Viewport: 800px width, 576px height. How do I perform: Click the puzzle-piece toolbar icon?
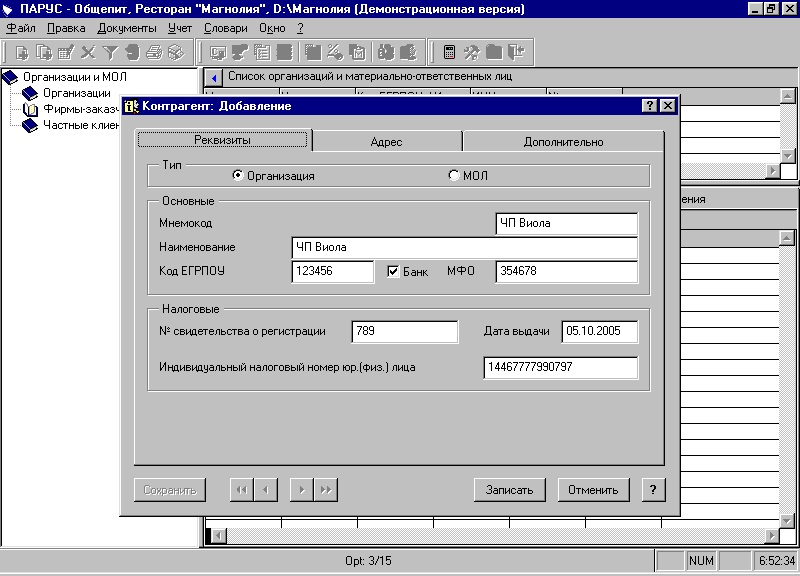pyautogui.click(x=386, y=53)
